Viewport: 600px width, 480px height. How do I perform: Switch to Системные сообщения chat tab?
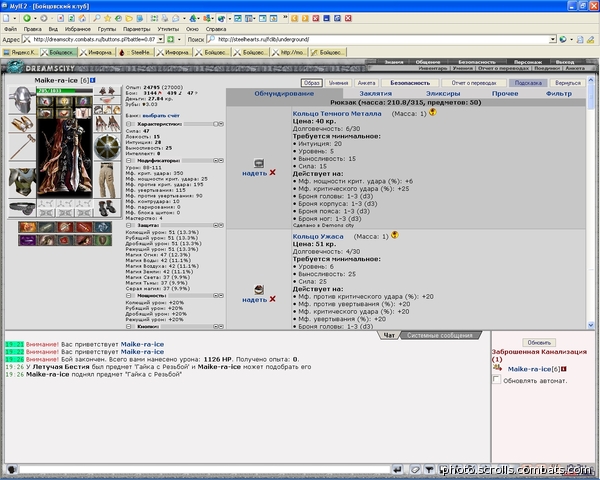440,335
